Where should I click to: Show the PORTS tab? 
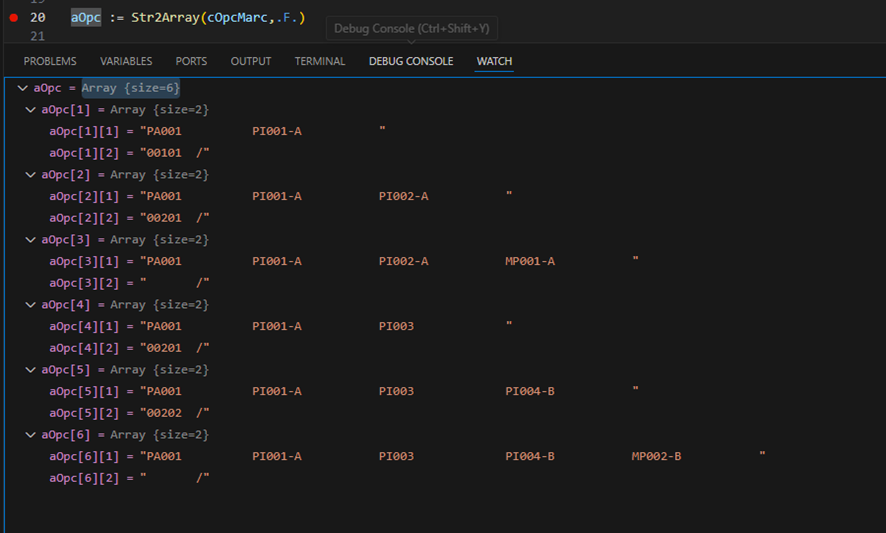pyautogui.click(x=191, y=62)
